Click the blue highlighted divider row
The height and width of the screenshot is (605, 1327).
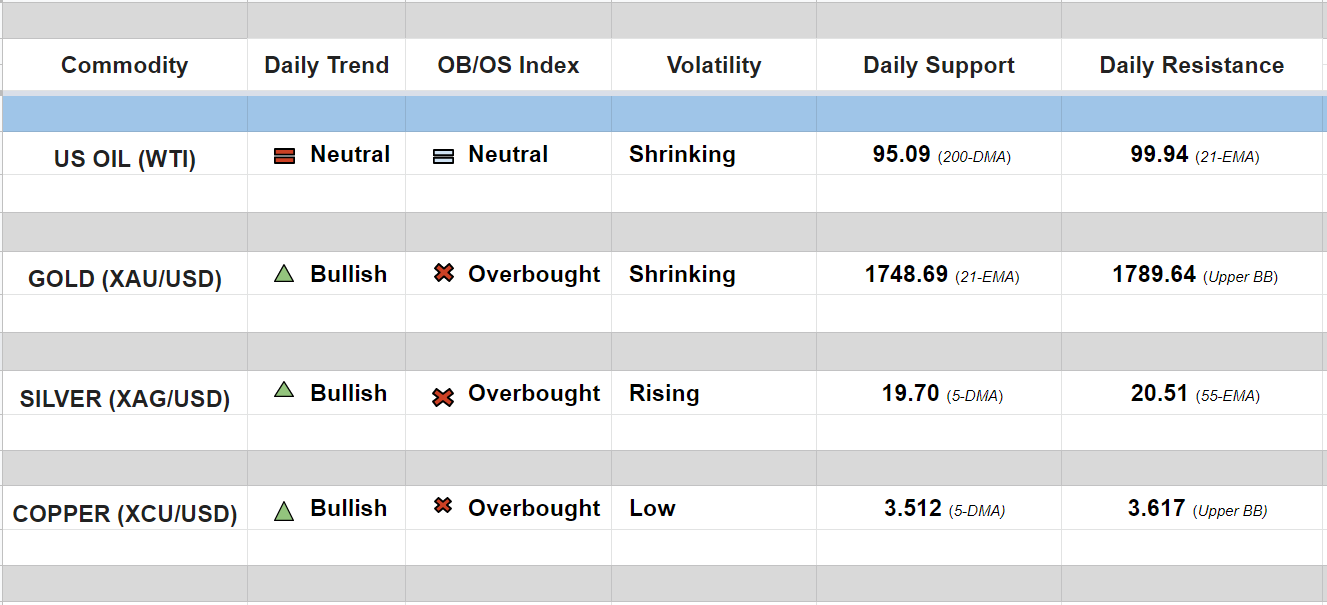coord(663,114)
